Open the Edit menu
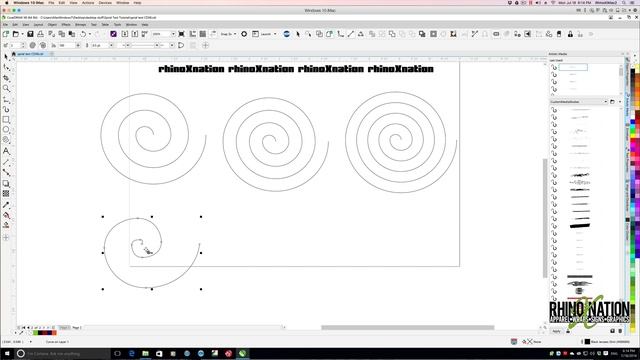This screenshot has height=360, width=640. pyautogui.click(x=15, y=25)
